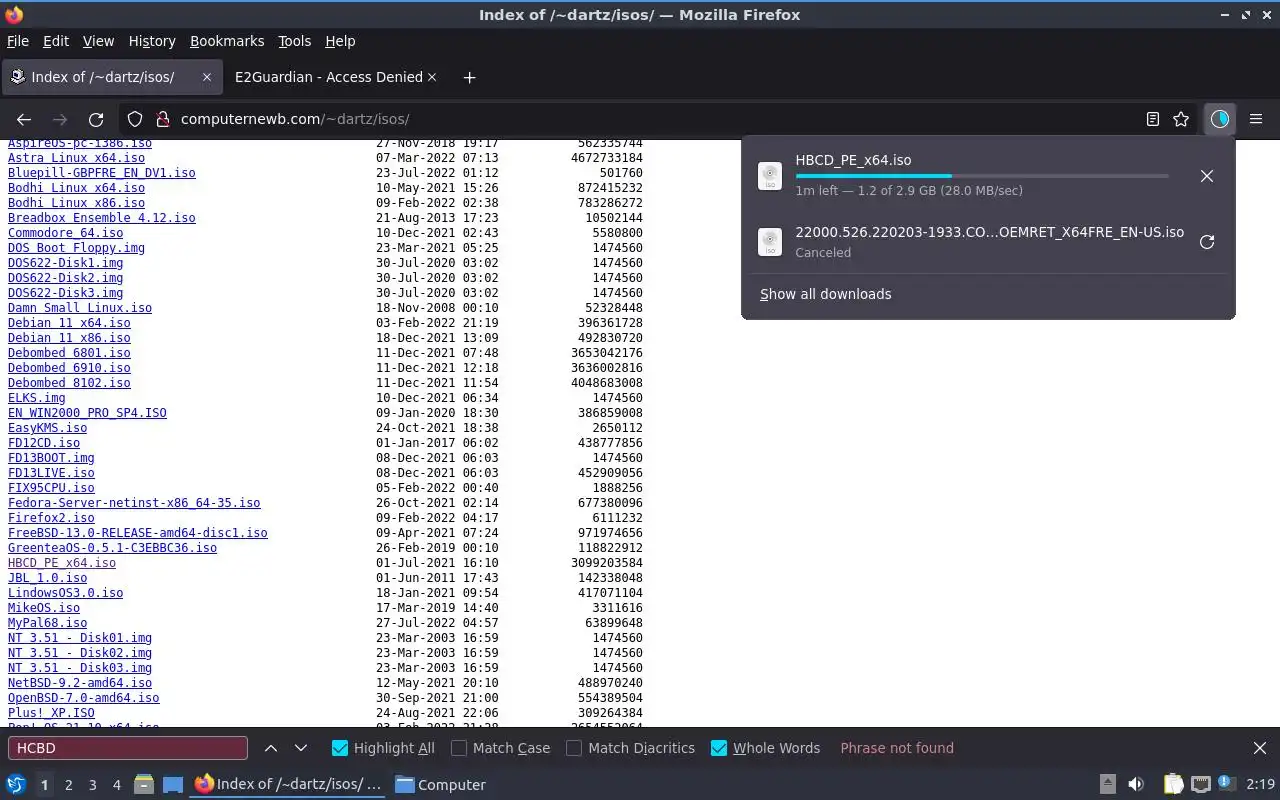The image size is (1280, 800).
Task: Open the File menu
Action: click(x=18, y=41)
